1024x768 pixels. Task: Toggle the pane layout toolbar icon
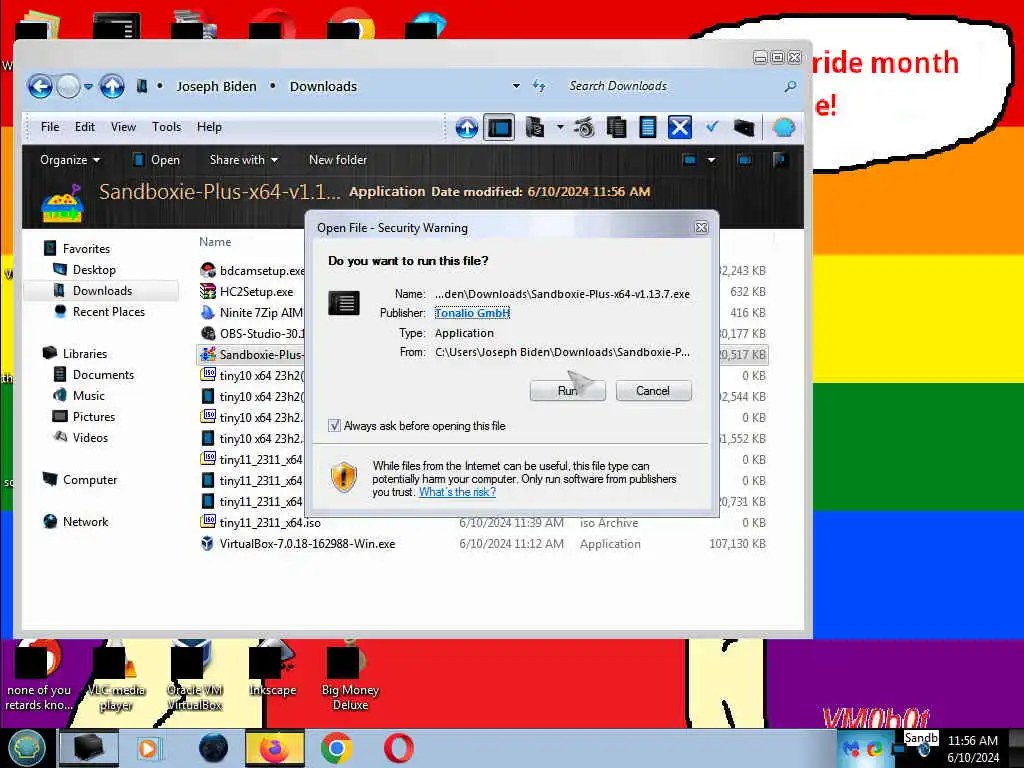pos(500,127)
